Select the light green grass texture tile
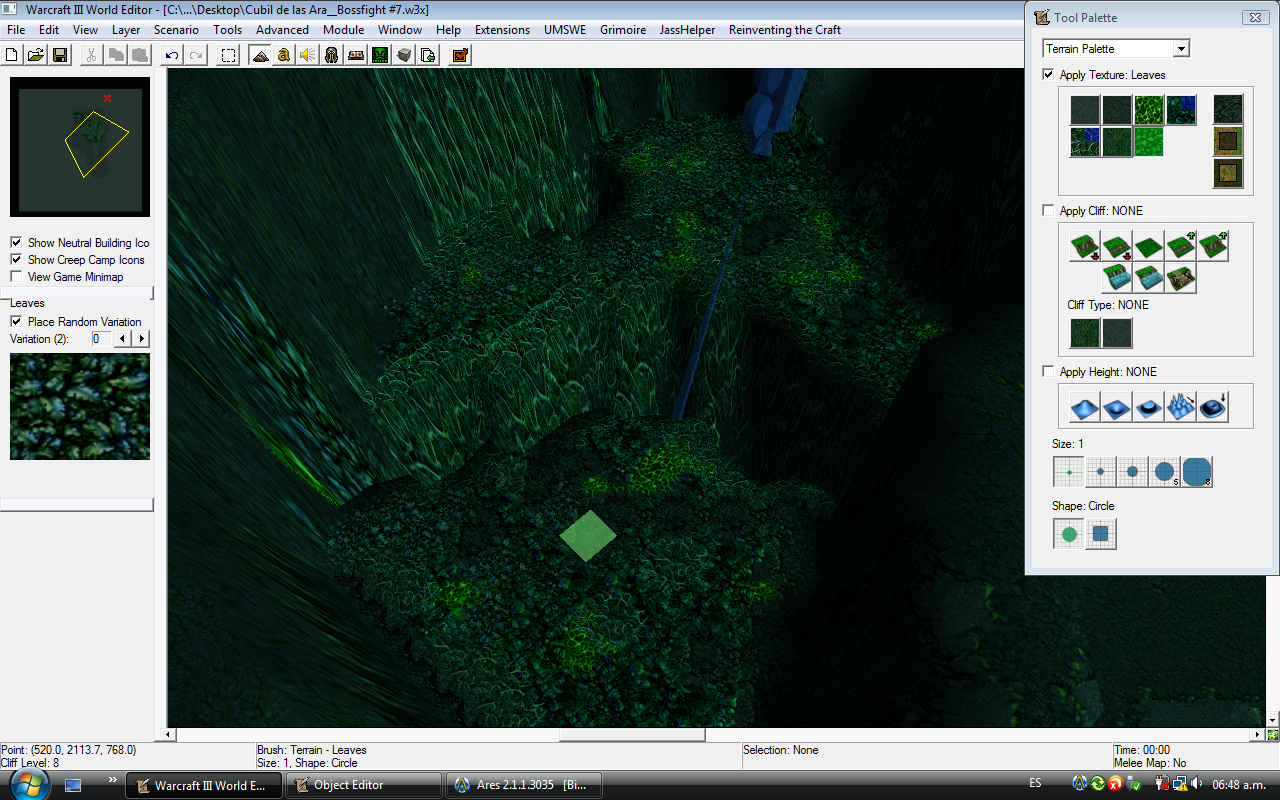This screenshot has width=1280, height=800. [1149, 142]
